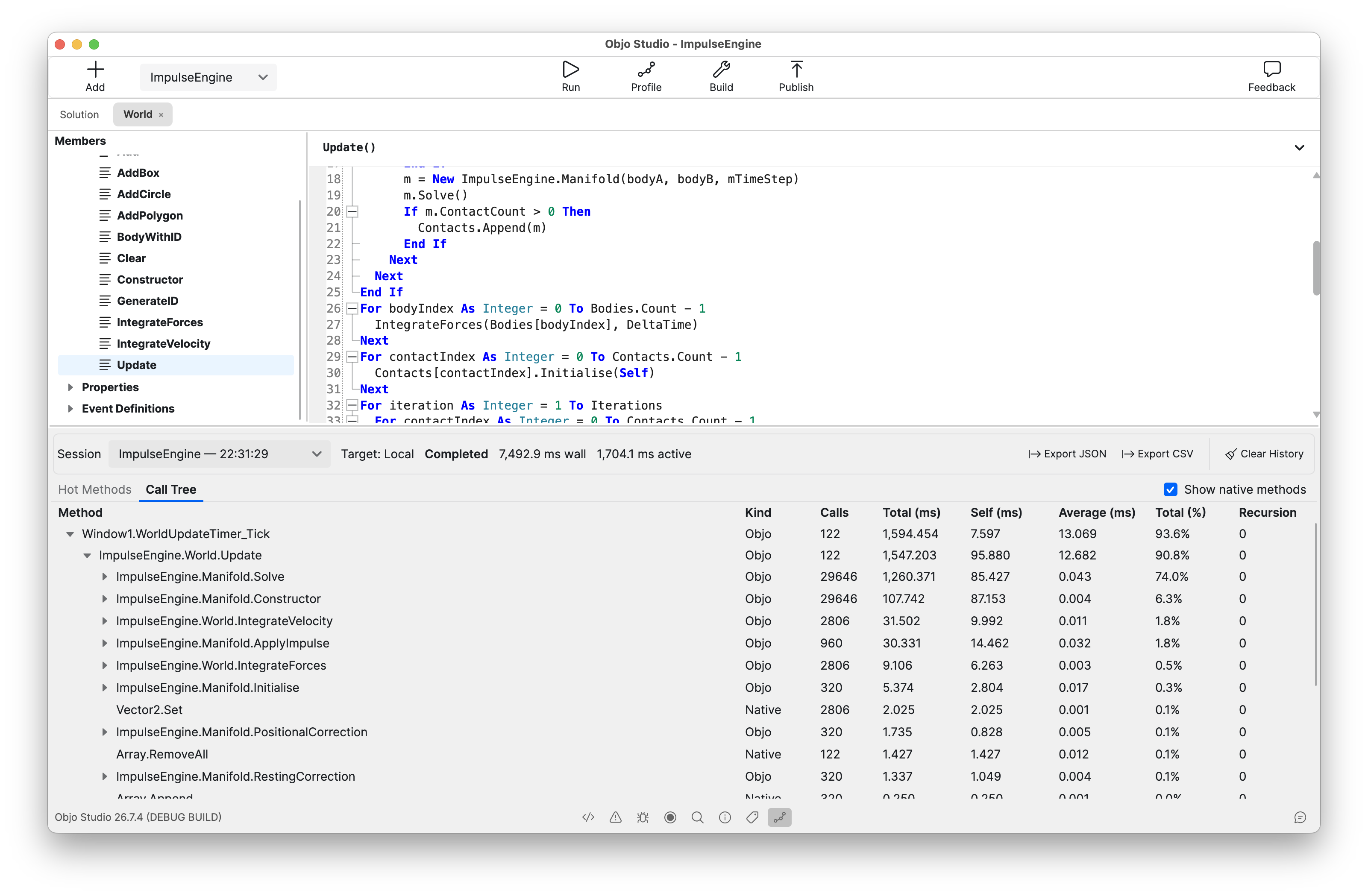The width and height of the screenshot is (1368, 896).
Task: Sort by the Total (ms) column header
Action: point(911,512)
